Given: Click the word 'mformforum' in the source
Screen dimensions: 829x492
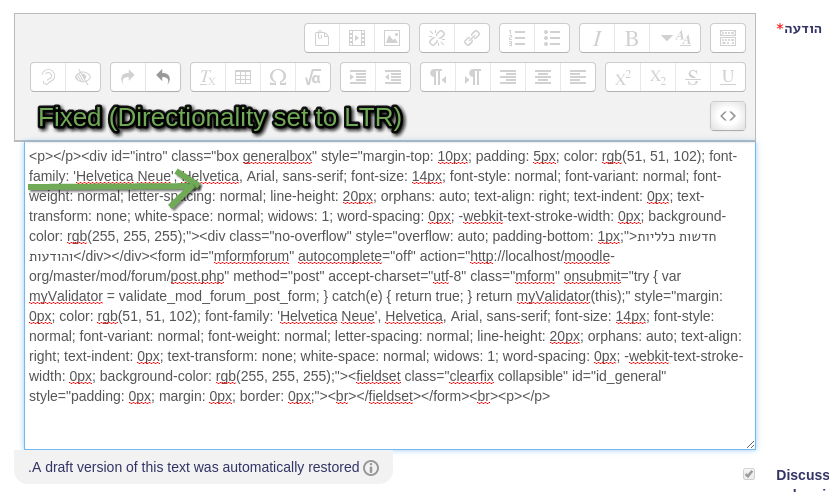Looking at the screenshot, I should pyautogui.click(x=251, y=256).
